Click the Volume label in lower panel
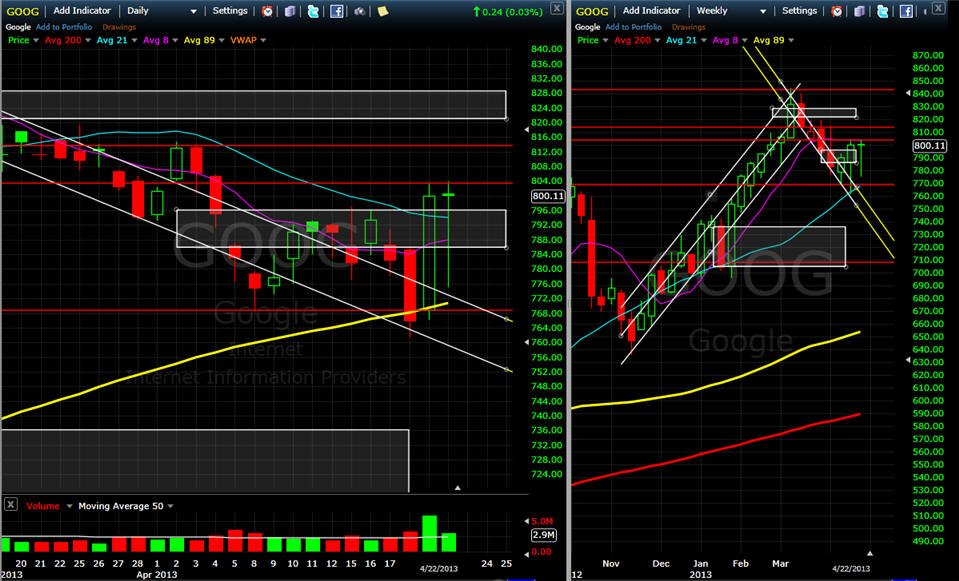The image size is (959, 581). coord(43,506)
